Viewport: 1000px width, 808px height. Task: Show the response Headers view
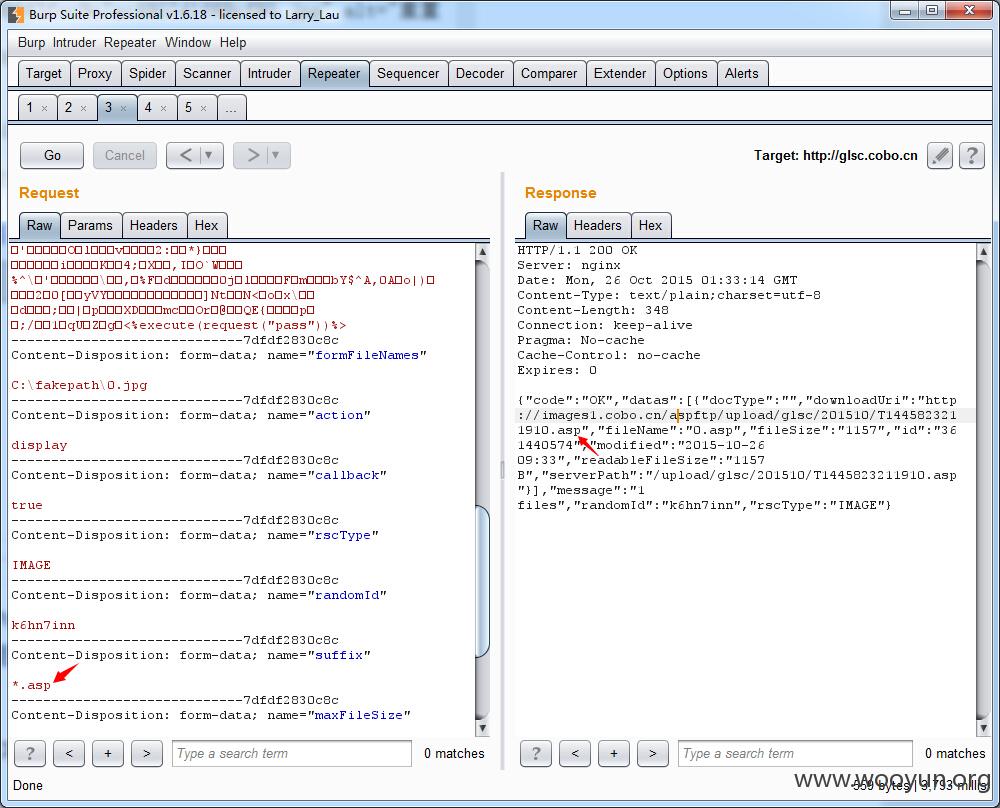(x=598, y=225)
